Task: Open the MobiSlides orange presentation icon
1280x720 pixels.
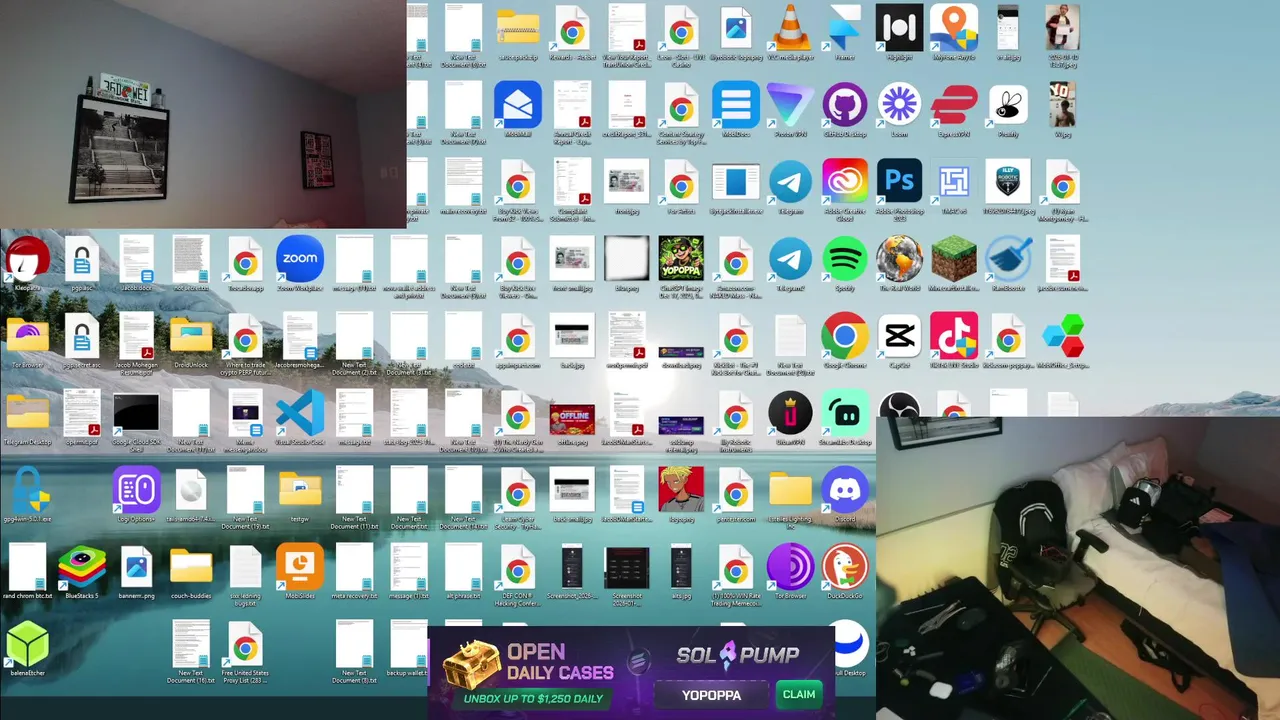Action: [300, 567]
